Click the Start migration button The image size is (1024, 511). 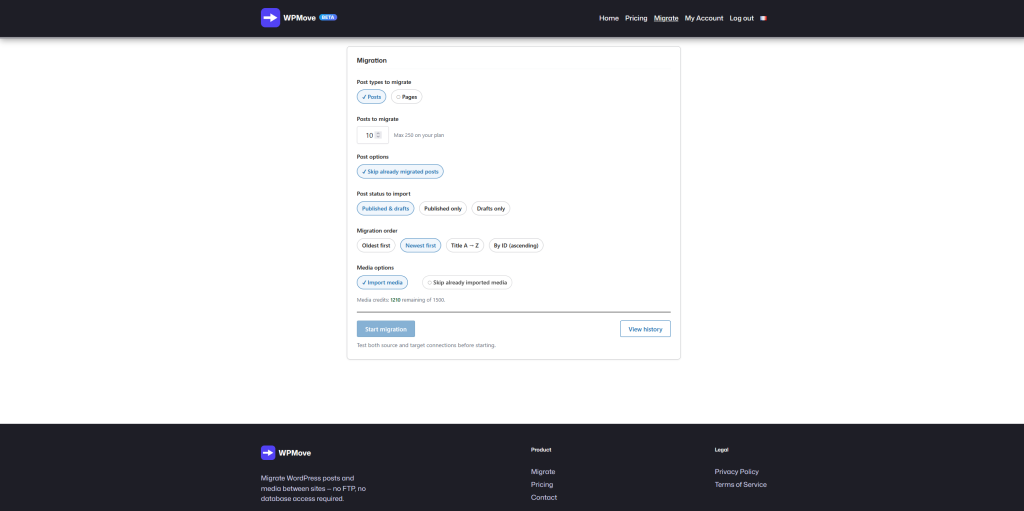(x=386, y=329)
